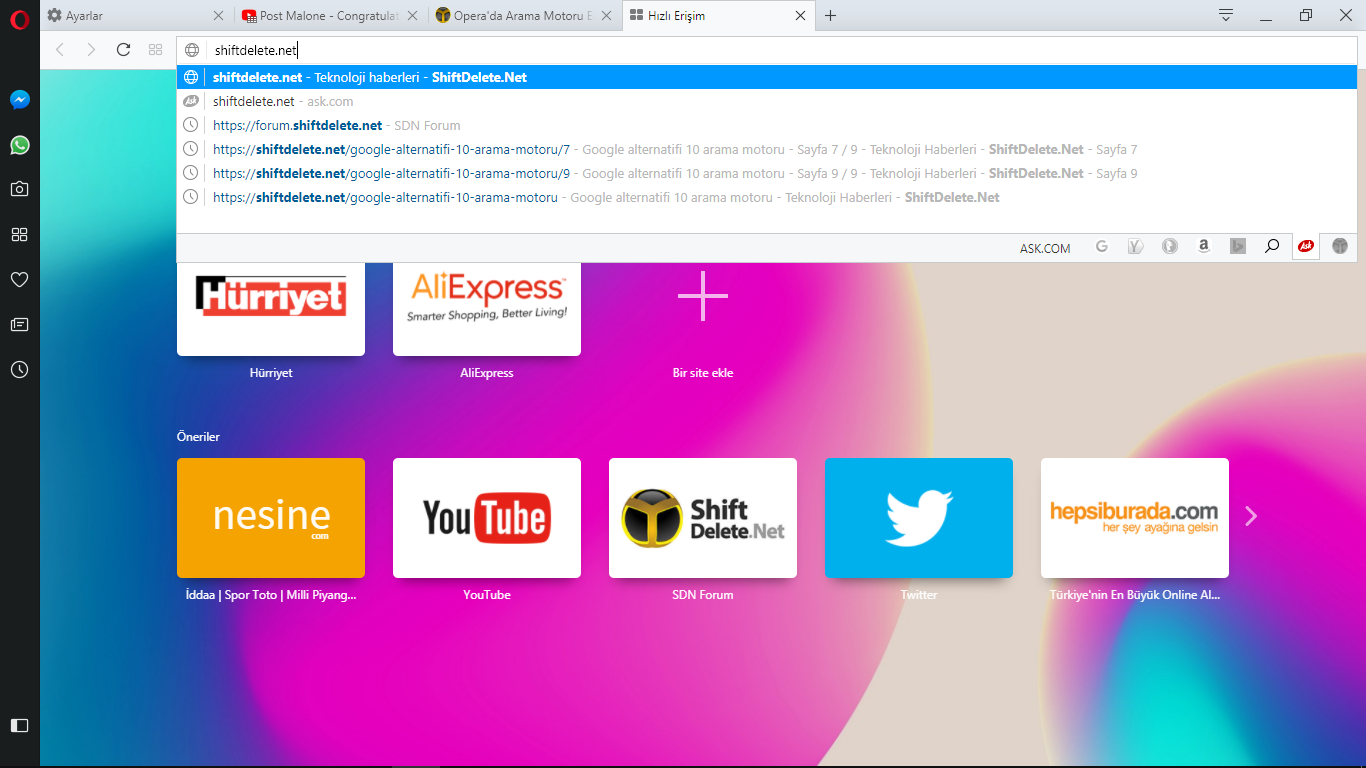Viewport: 1366px width, 768px height.
Task: Open the hepsiburada.com suggestion tile
Action: pyautogui.click(x=1135, y=518)
